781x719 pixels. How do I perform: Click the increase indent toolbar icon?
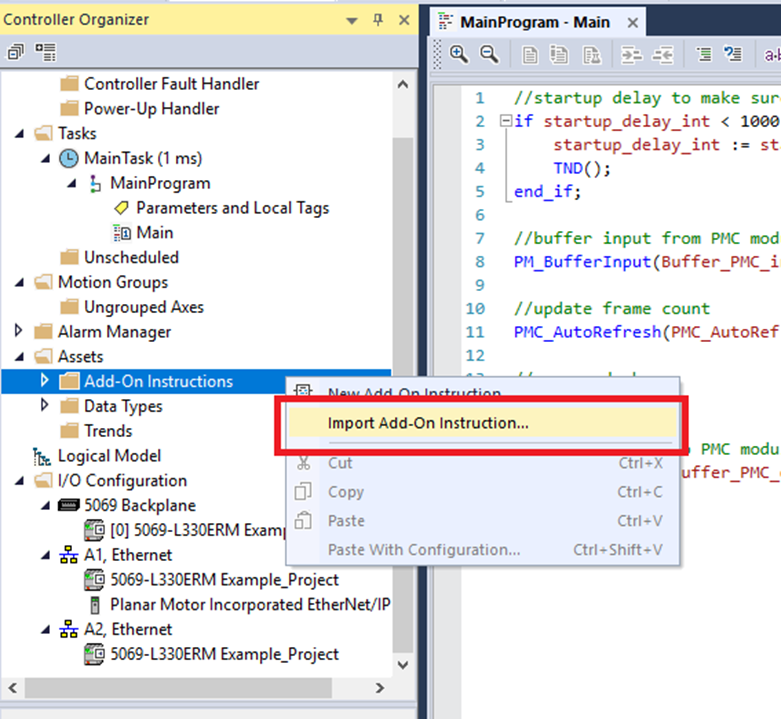632,55
